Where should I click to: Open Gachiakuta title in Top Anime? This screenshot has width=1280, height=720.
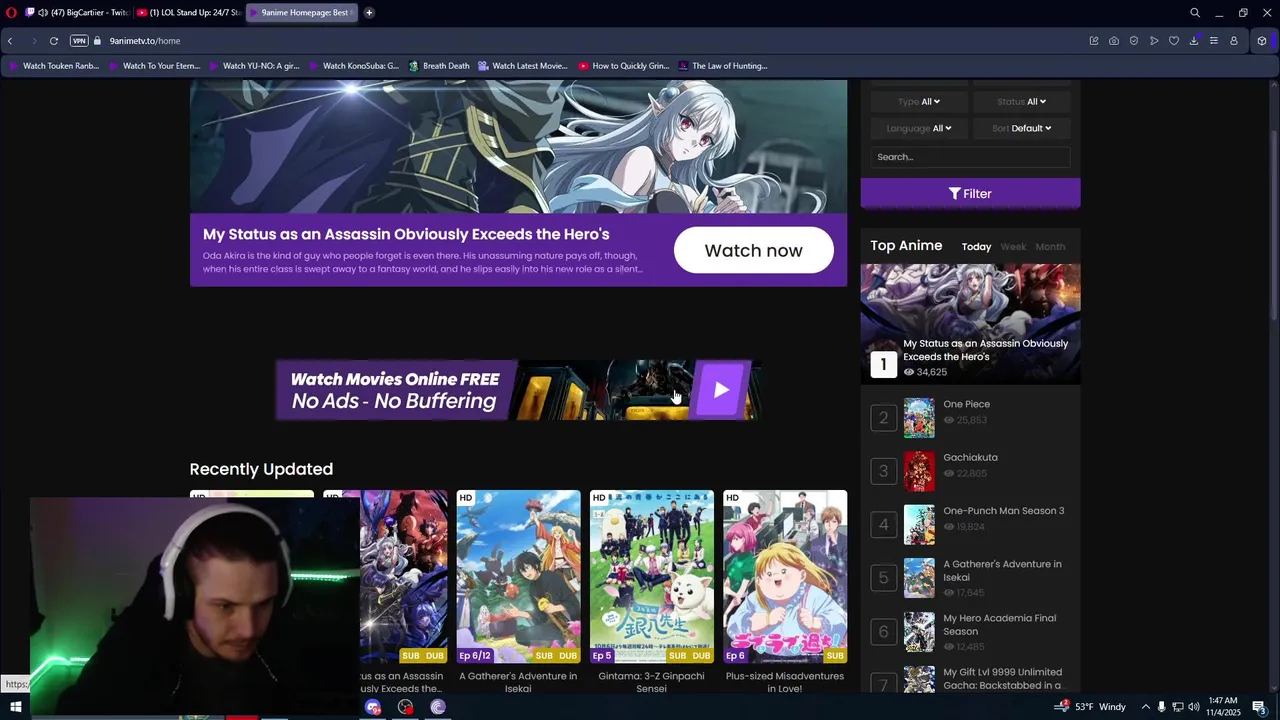click(x=970, y=458)
